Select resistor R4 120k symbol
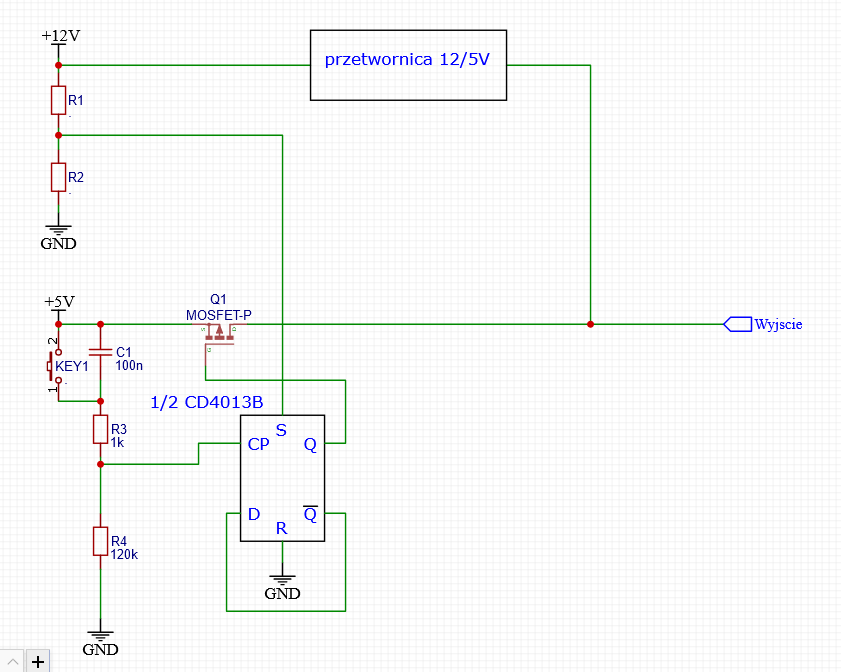 coord(100,541)
